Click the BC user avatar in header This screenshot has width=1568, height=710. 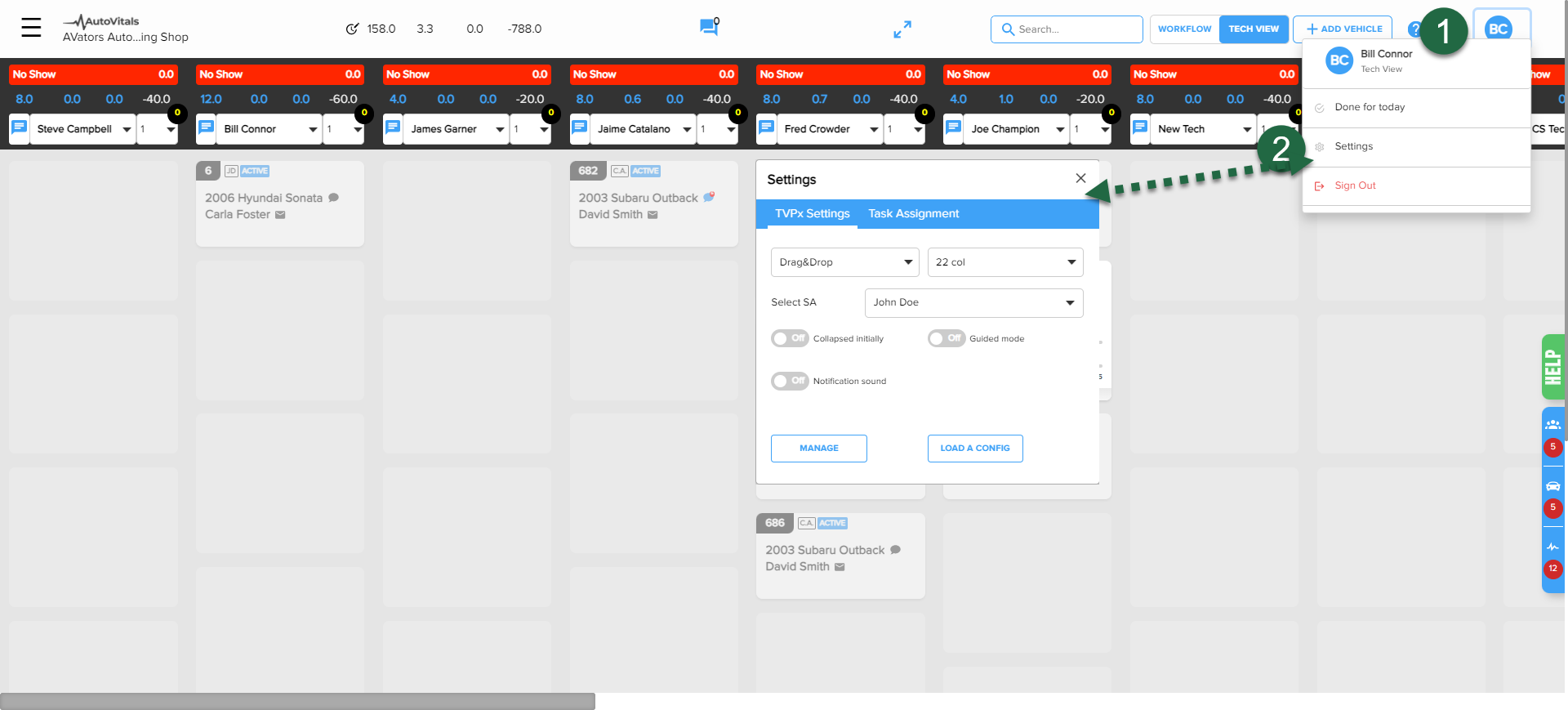(1498, 29)
